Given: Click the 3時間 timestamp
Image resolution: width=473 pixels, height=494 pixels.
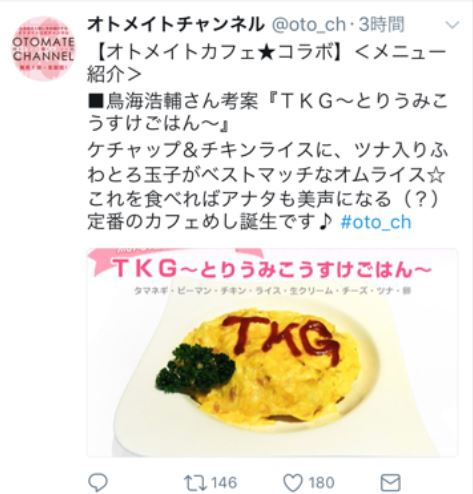Looking at the screenshot, I should click(x=382, y=25).
